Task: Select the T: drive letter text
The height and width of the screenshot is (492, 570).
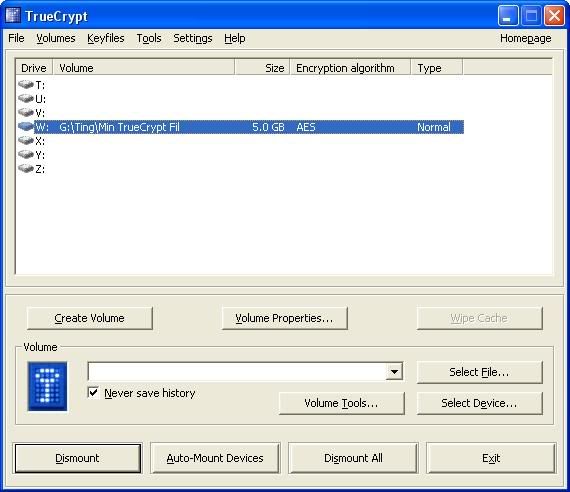Action: pyautogui.click(x=40, y=85)
